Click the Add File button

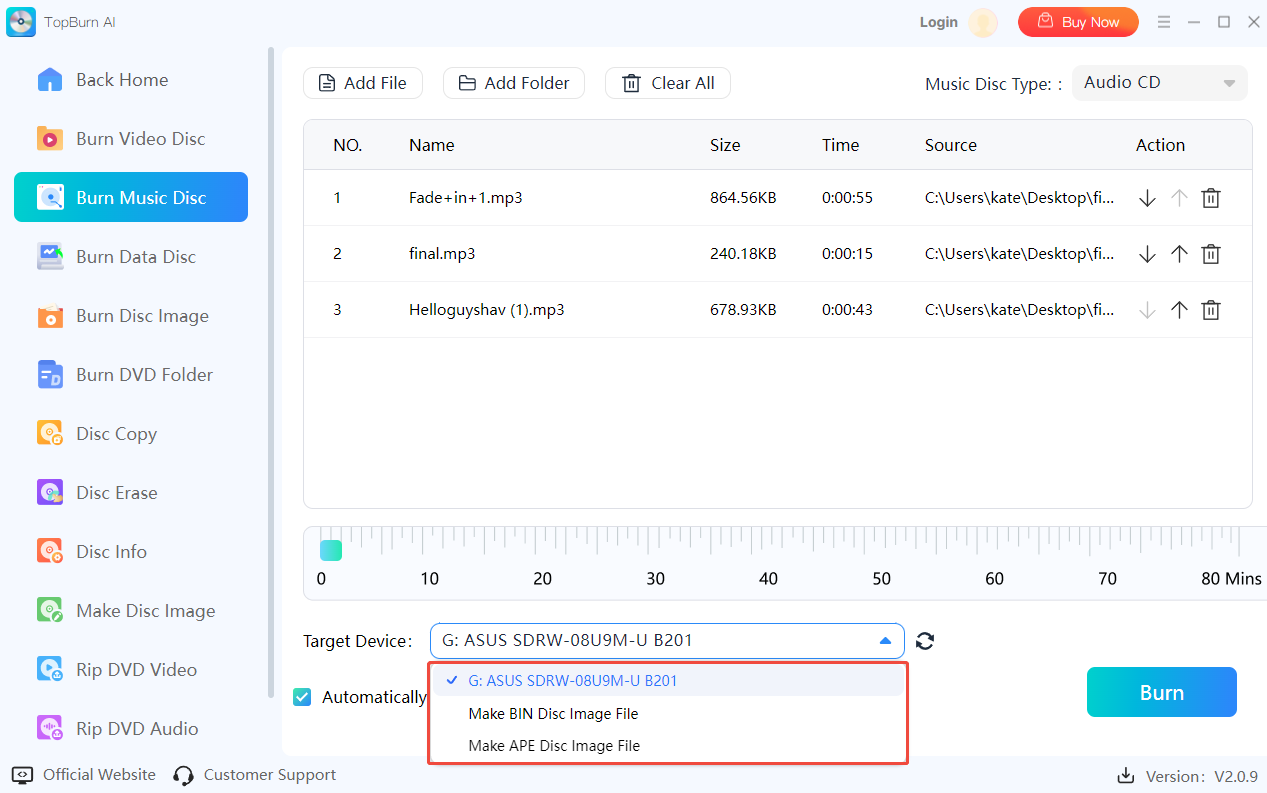tap(362, 83)
